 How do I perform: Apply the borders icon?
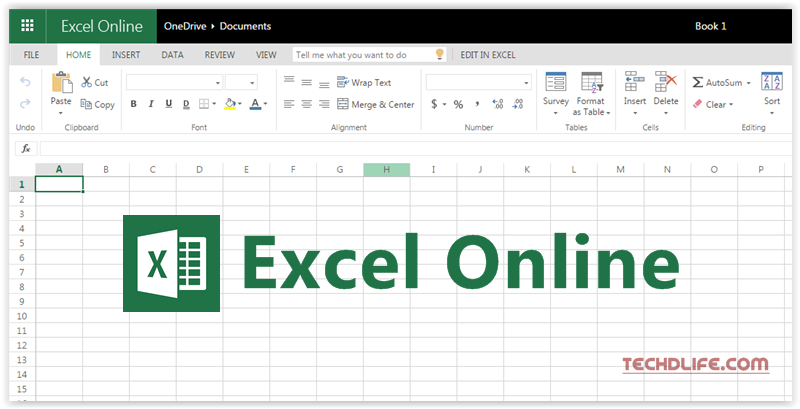204,104
